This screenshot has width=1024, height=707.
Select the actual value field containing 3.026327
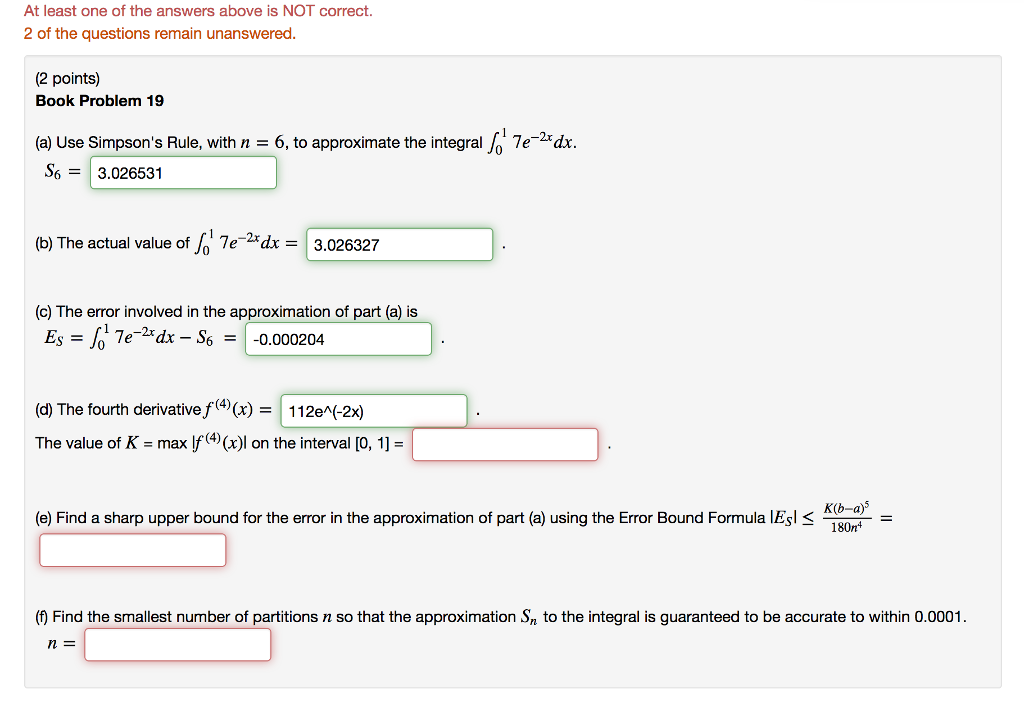[x=398, y=244]
